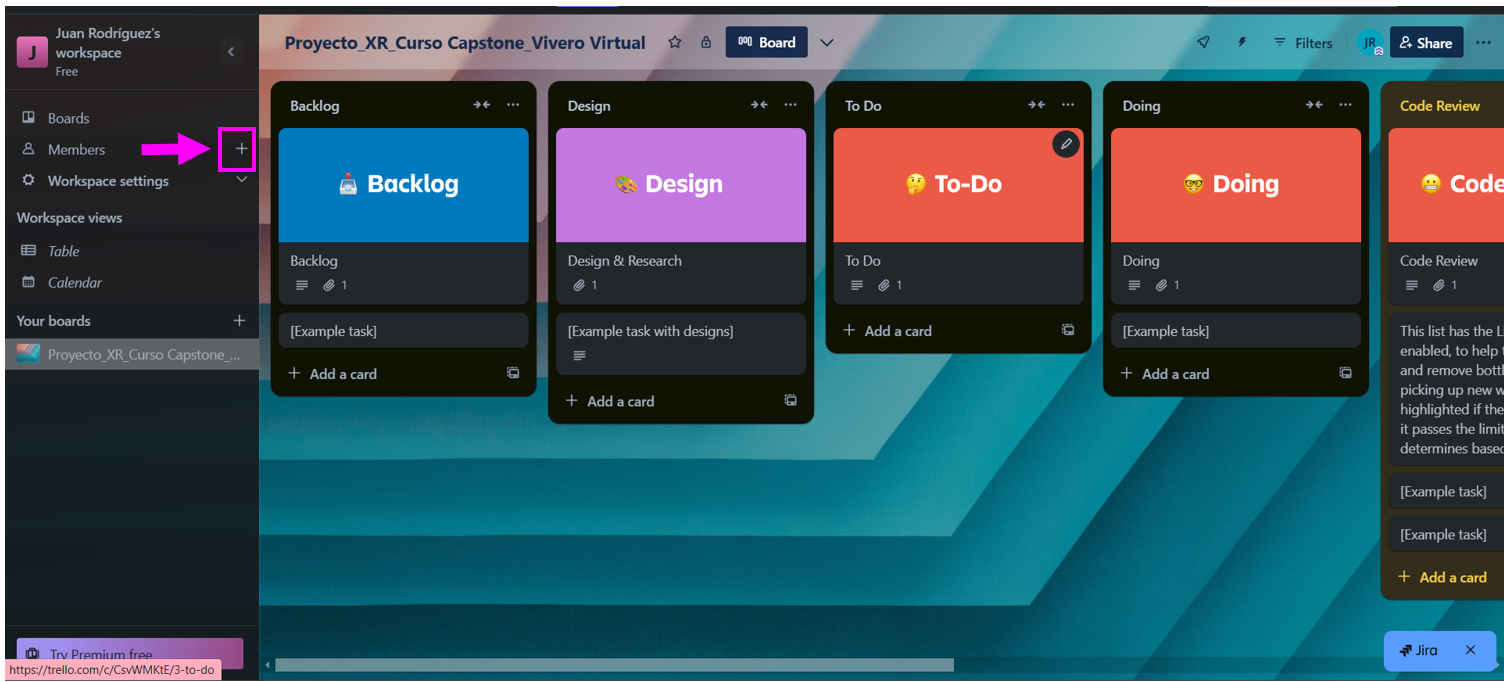Star the Proyecto_XR board
The width and height of the screenshot is (1504, 682).
point(674,42)
